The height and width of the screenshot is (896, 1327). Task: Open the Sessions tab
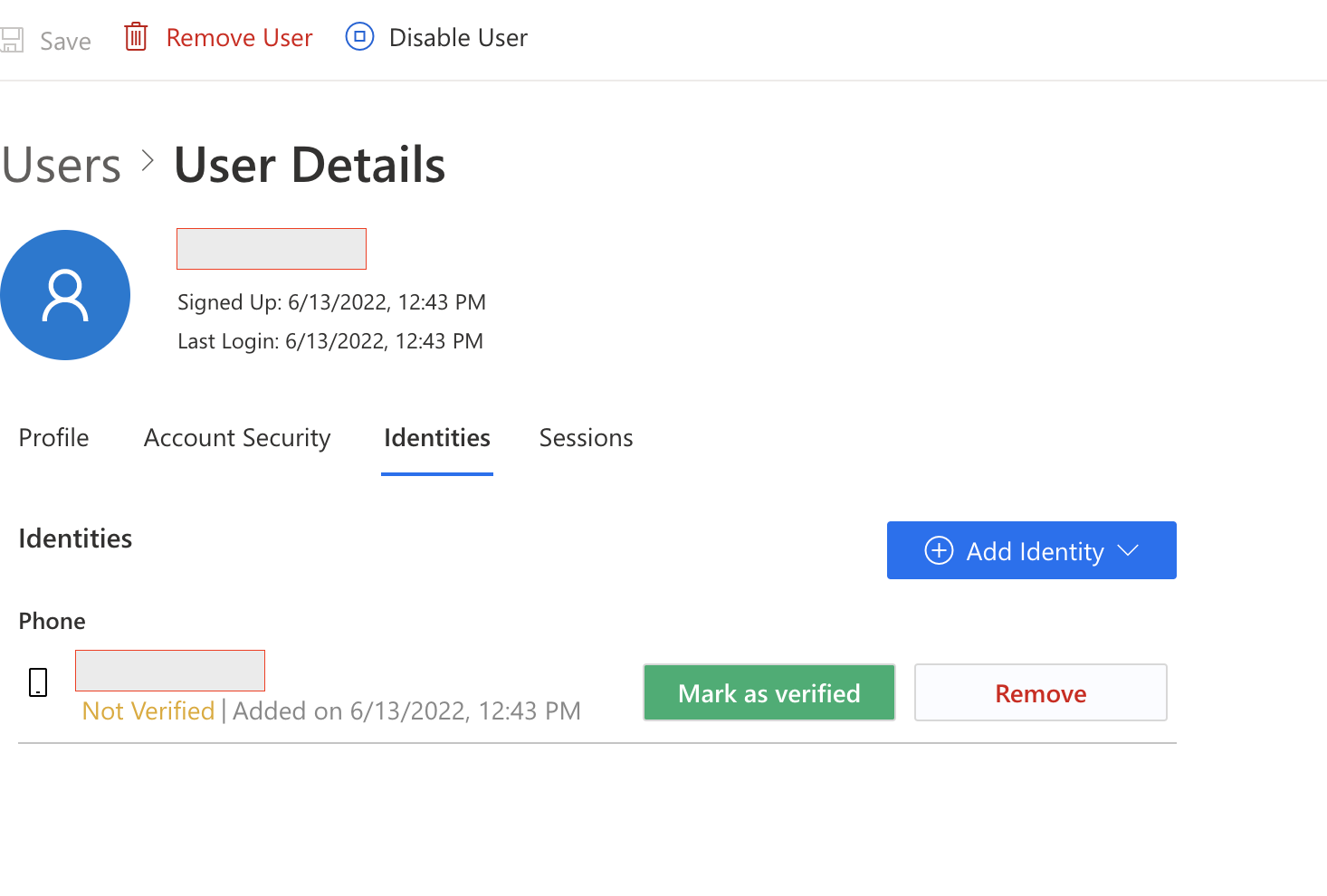tap(586, 437)
